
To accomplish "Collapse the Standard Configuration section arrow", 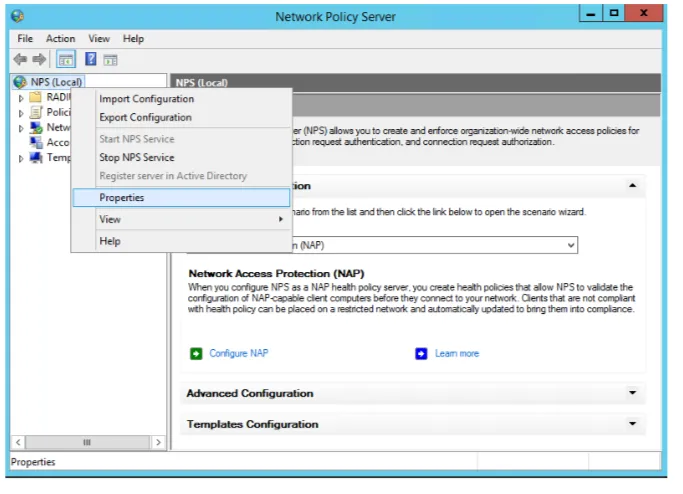I will 632,186.
